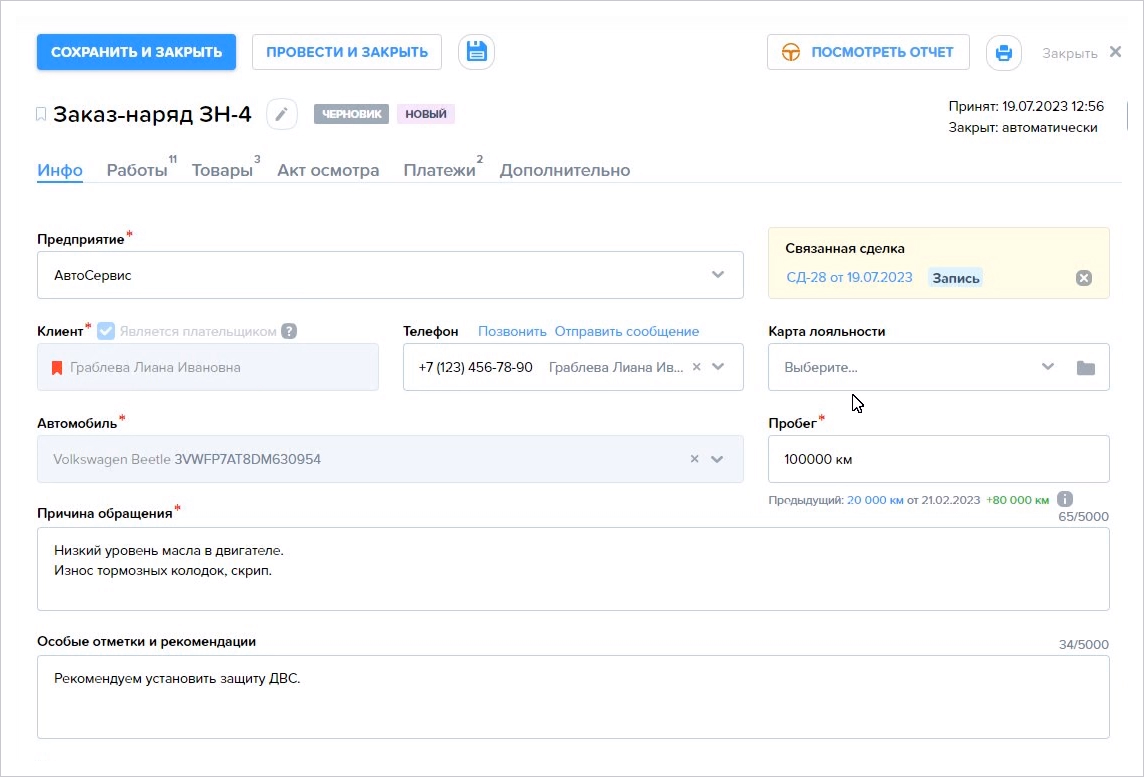1144x777 pixels.
Task: Click the Сохранить и закрыть button
Action: [136, 52]
